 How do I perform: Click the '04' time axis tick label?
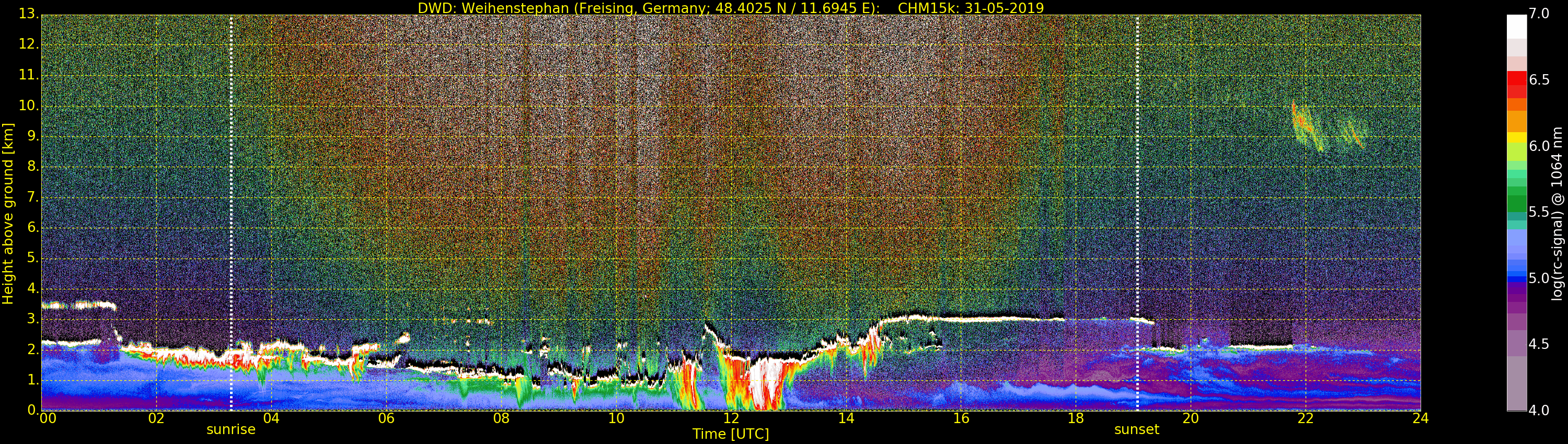point(271,418)
